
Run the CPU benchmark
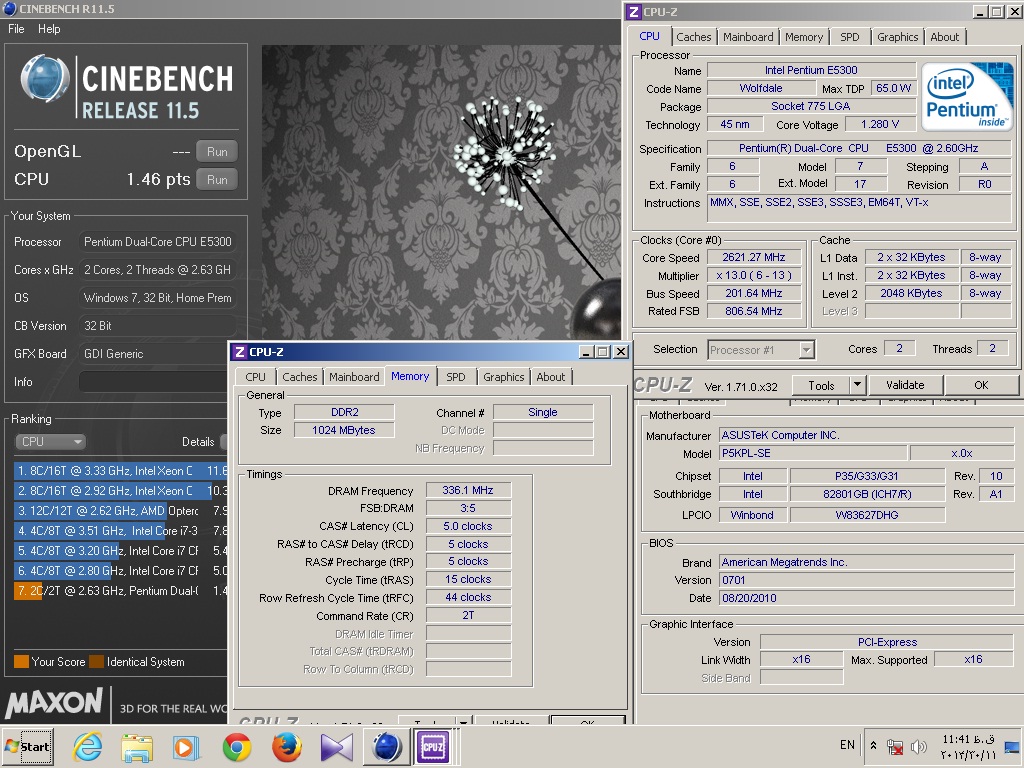click(217, 180)
